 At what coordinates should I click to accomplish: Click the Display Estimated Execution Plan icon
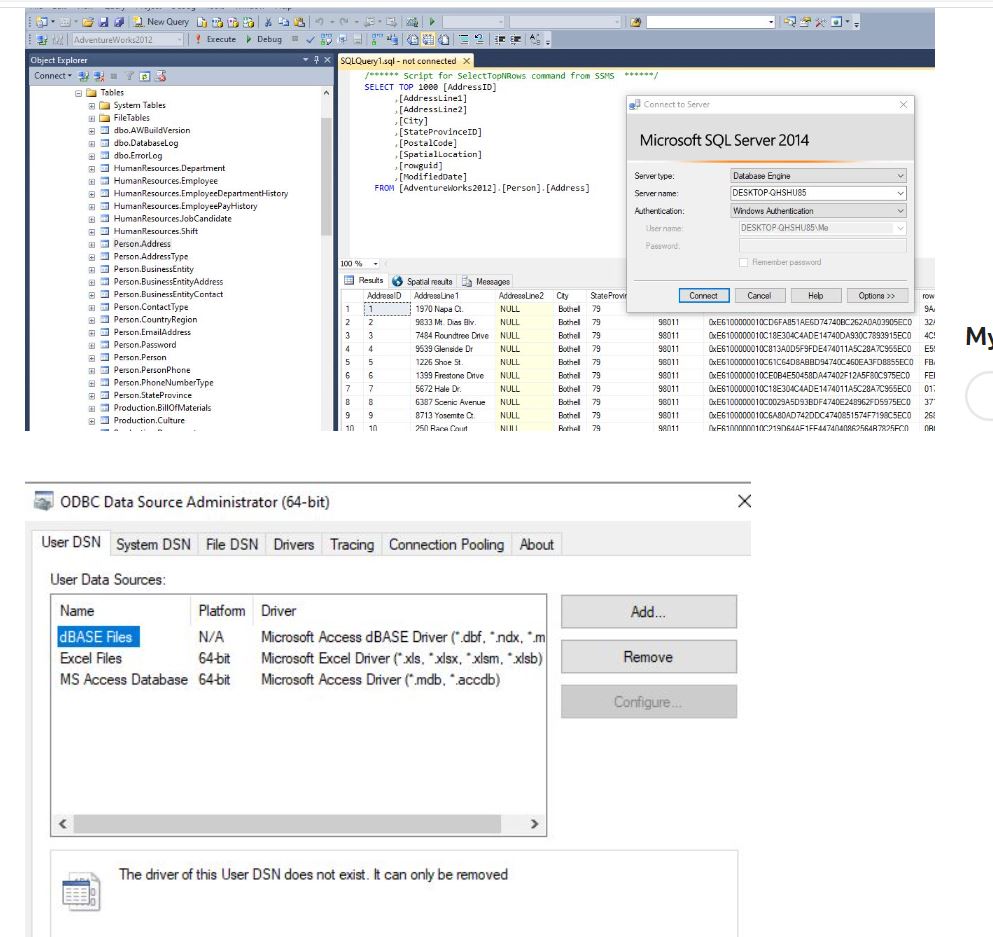326,39
